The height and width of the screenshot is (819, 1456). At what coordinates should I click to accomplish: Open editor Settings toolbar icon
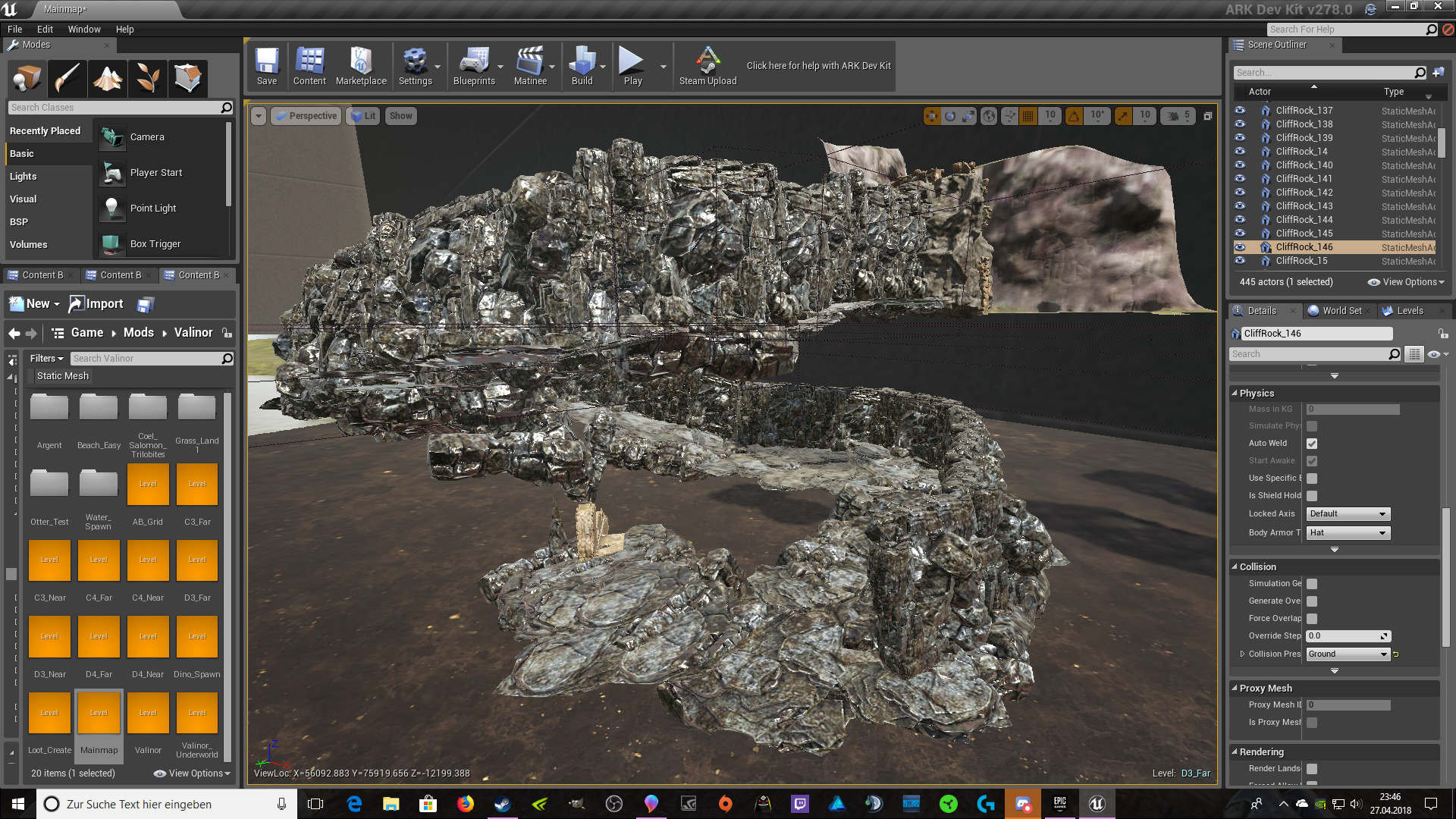click(x=415, y=66)
